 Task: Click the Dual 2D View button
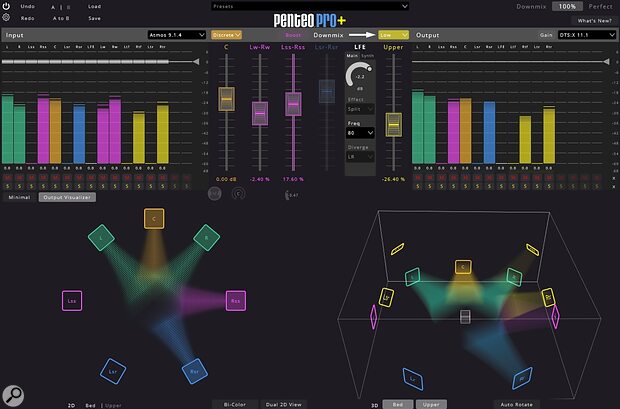click(x=284, y=404)
